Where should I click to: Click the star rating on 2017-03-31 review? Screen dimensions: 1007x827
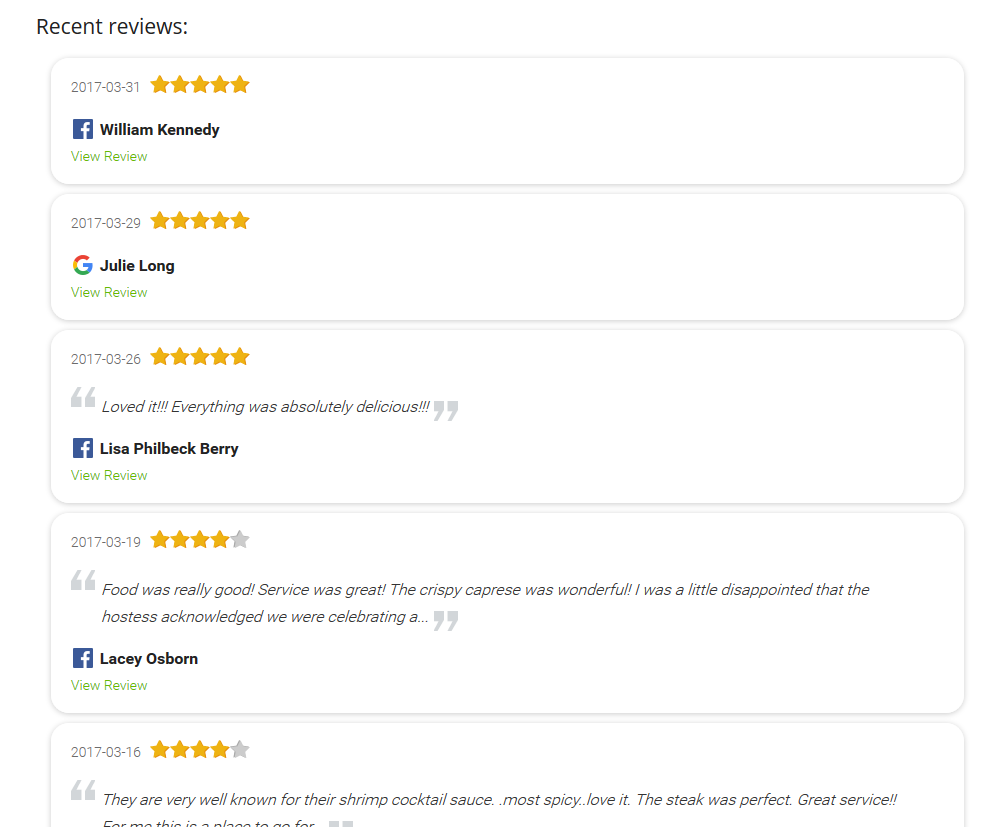coord(200,85)
